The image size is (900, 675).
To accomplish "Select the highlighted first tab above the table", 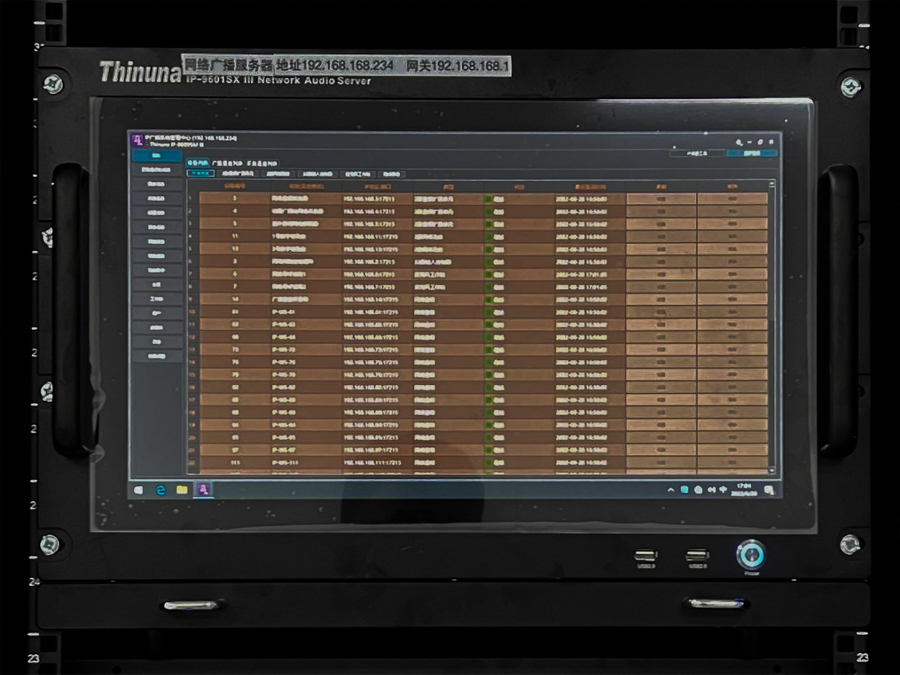I will click(201, 173).
